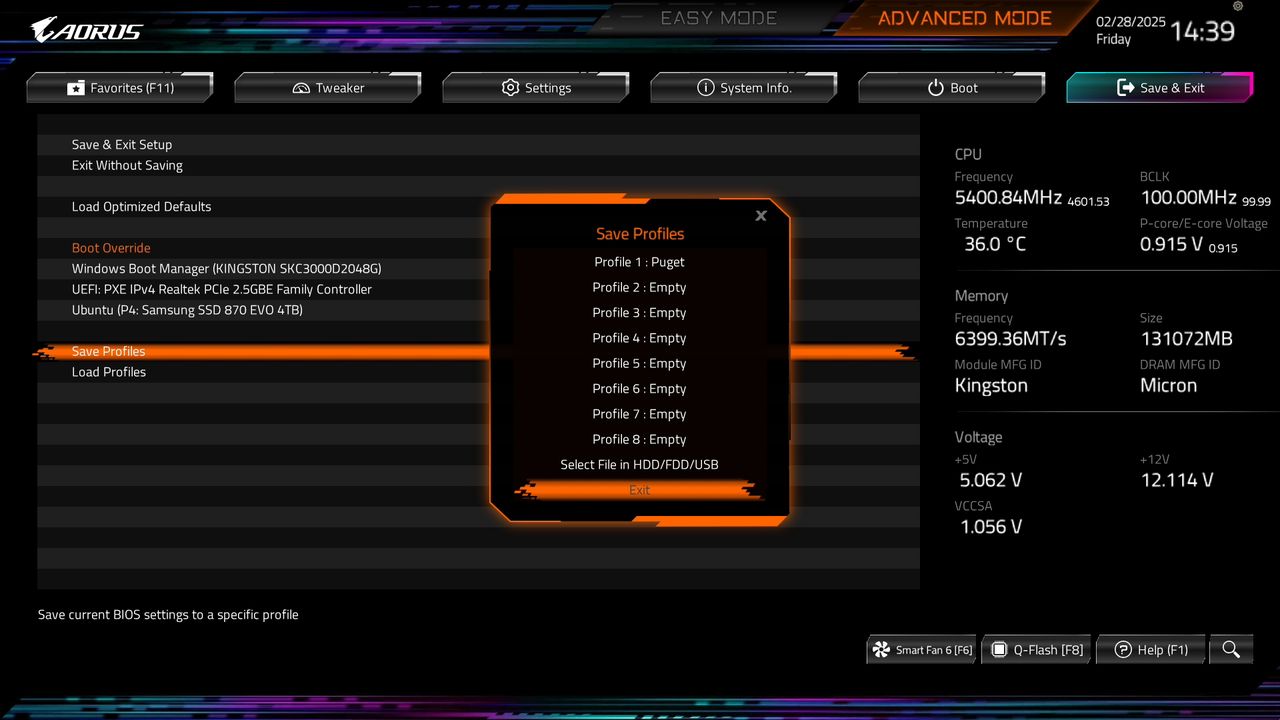This screenshot has height=720, width=1280.
Task: Click the +12V reading 12.114 V
Action: pos(1177,480)
